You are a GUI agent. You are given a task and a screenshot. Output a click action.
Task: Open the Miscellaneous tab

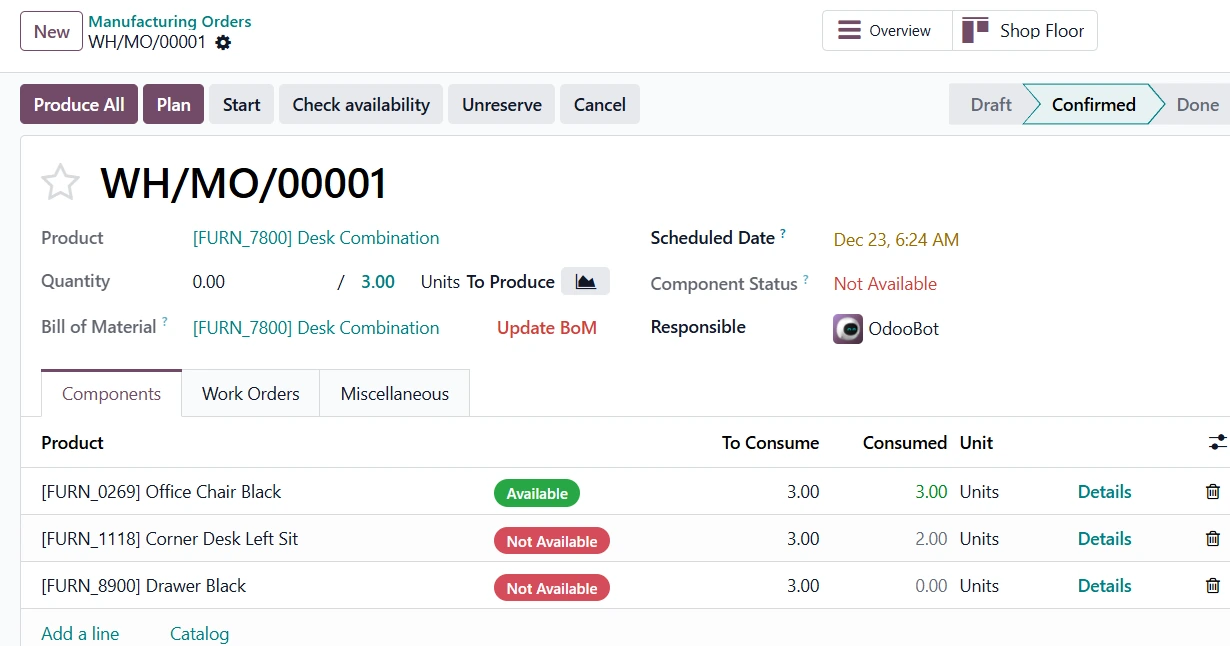pyautogui.click(x=394, y=393)
